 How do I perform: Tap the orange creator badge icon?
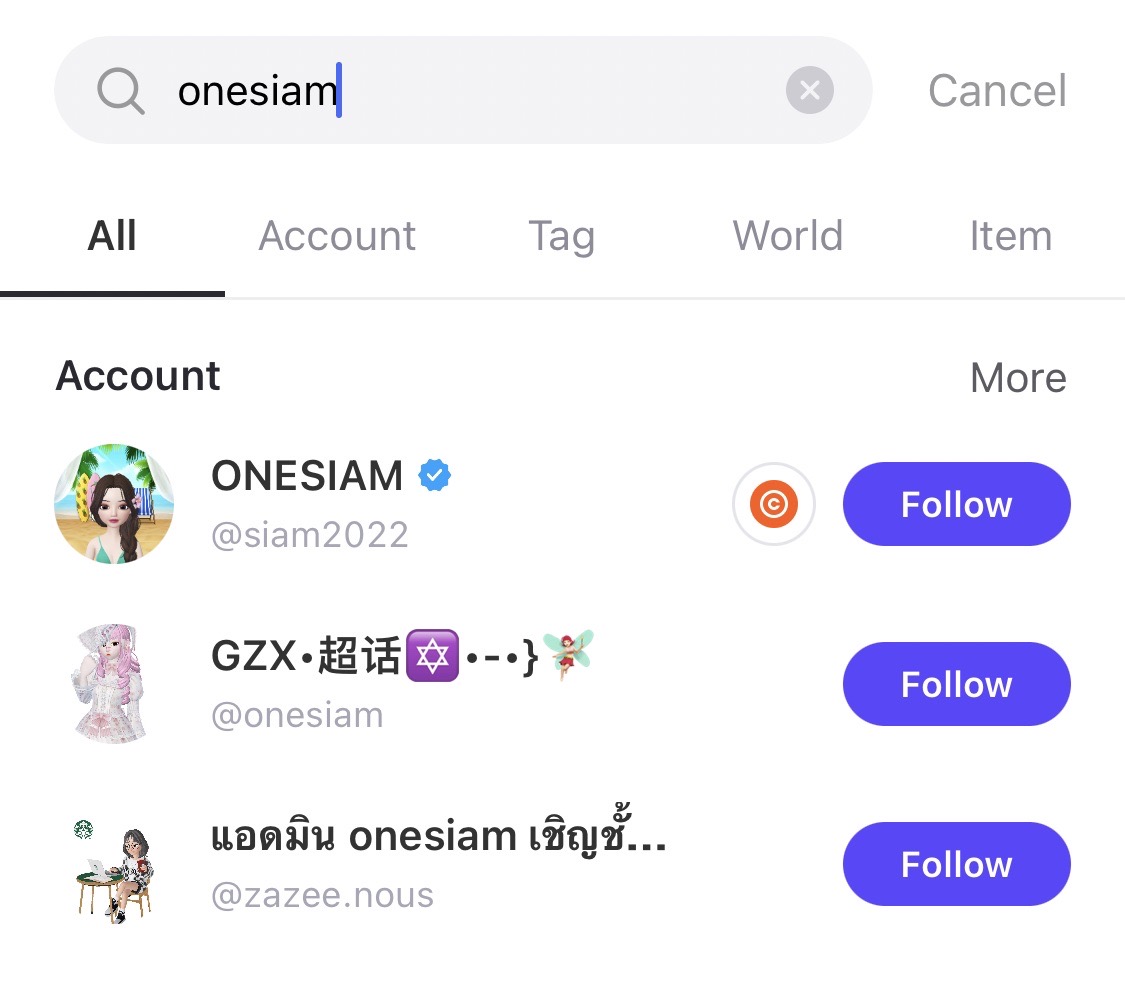pyautogui.click(x=773, y=505)
